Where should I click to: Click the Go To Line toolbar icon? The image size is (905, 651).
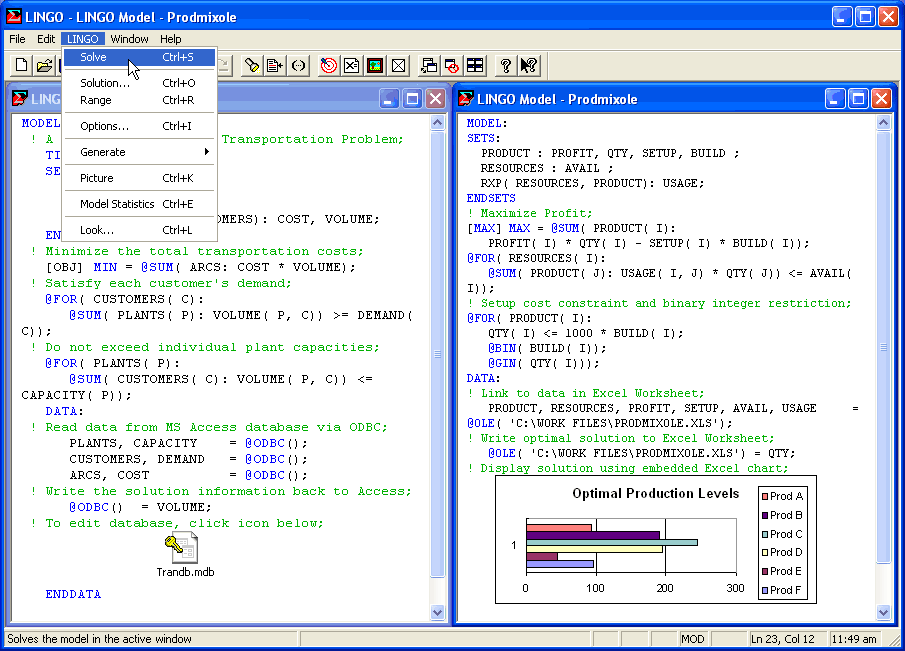(x=276, y=65)
